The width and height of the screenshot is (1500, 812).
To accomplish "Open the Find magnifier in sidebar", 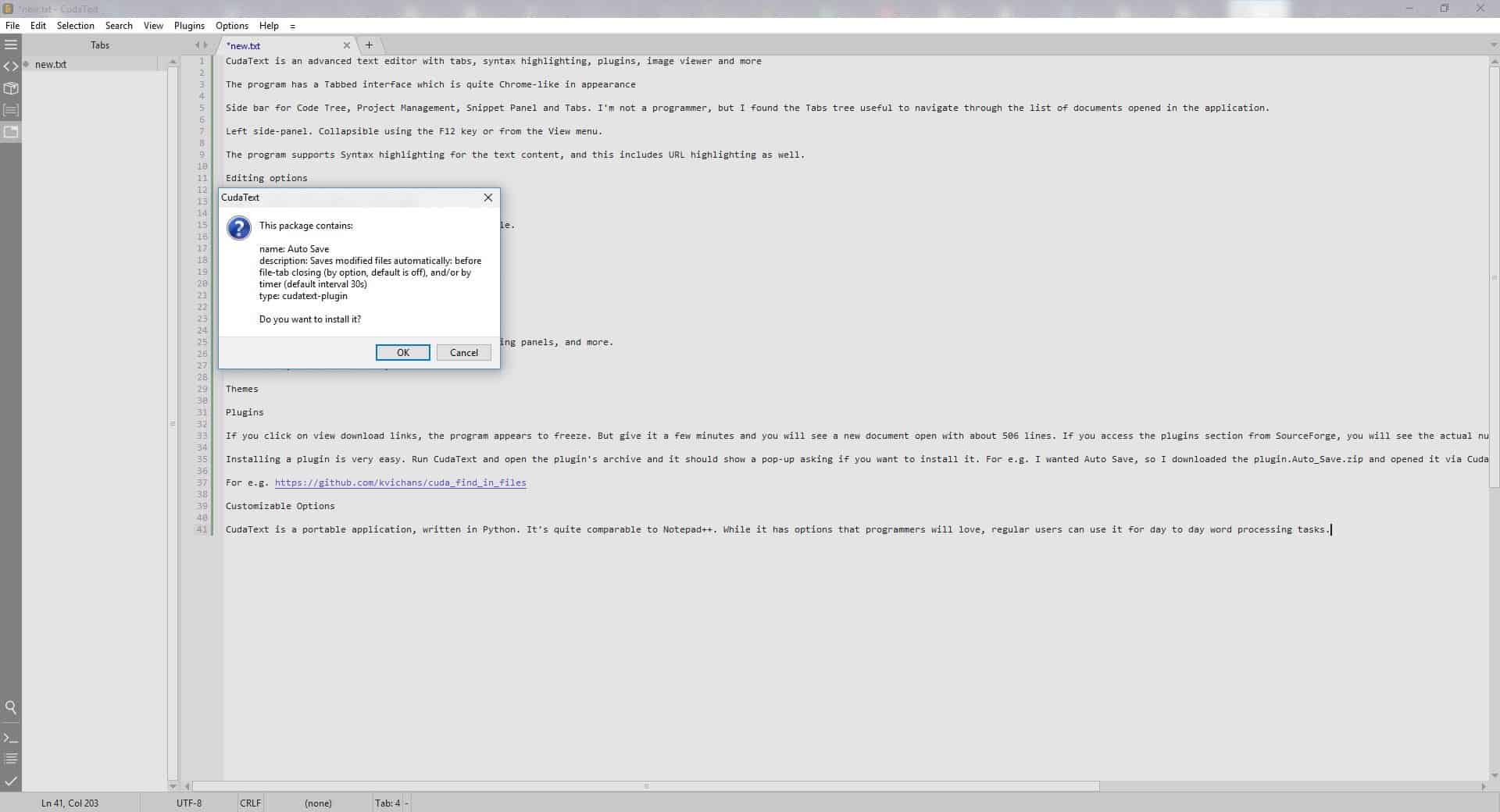I will [x=11, y=707].
